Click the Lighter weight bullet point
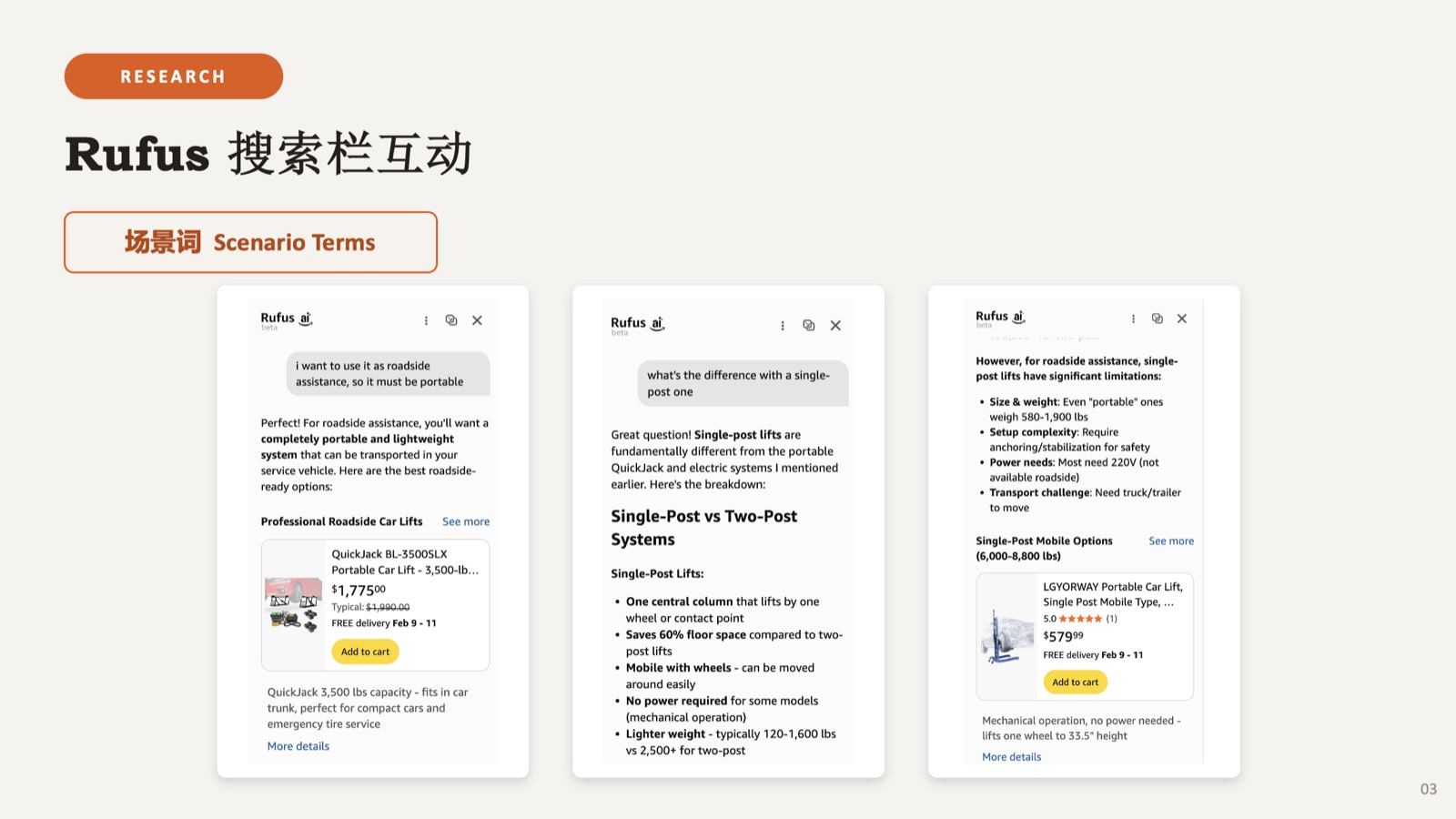The width and height of the screenshot is (1456, 819). pos(731,742)
